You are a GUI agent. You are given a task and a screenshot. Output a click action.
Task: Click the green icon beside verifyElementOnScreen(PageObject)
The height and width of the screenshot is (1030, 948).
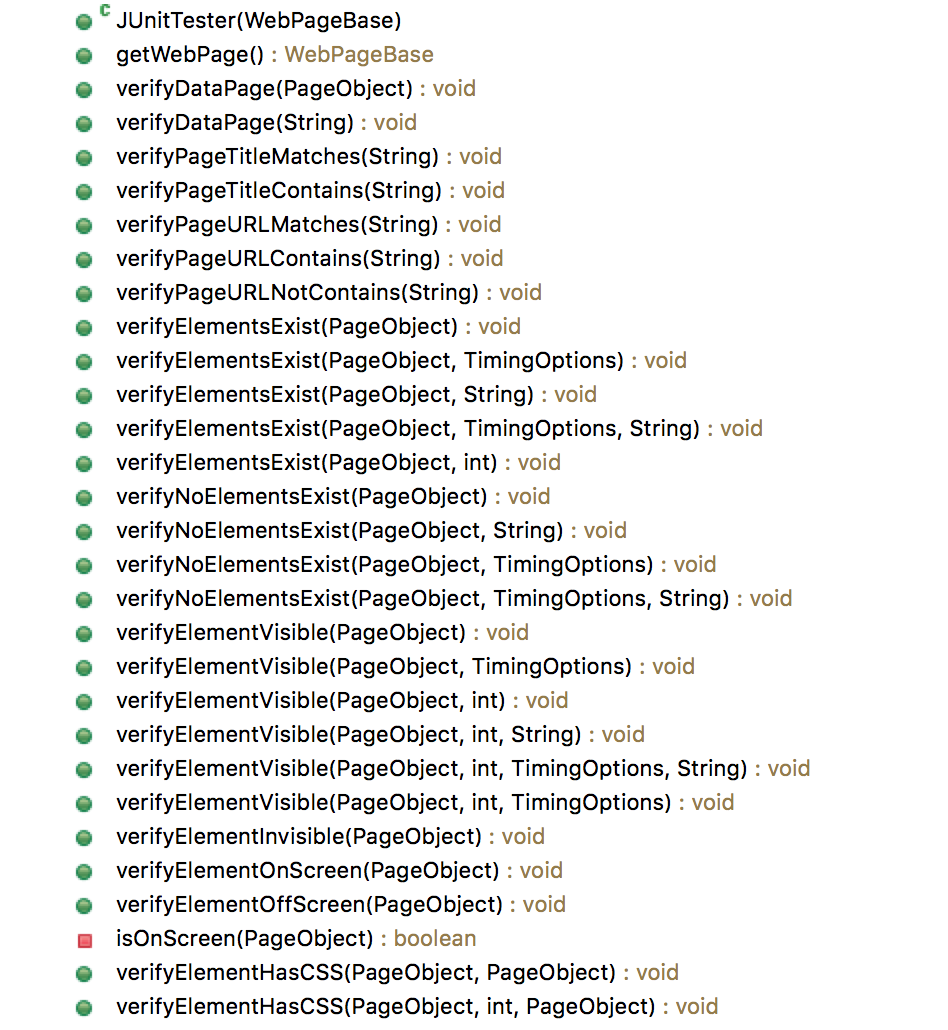[x=84, y=872]
